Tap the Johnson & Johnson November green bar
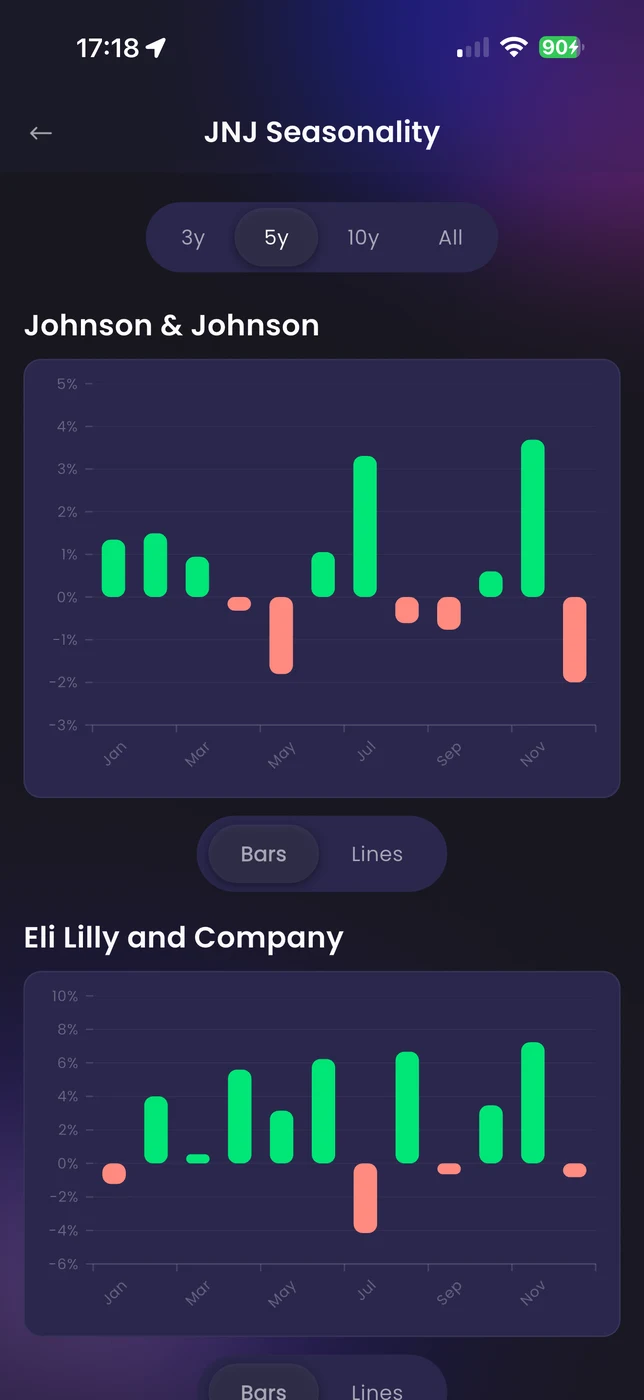 coord(533,518)
